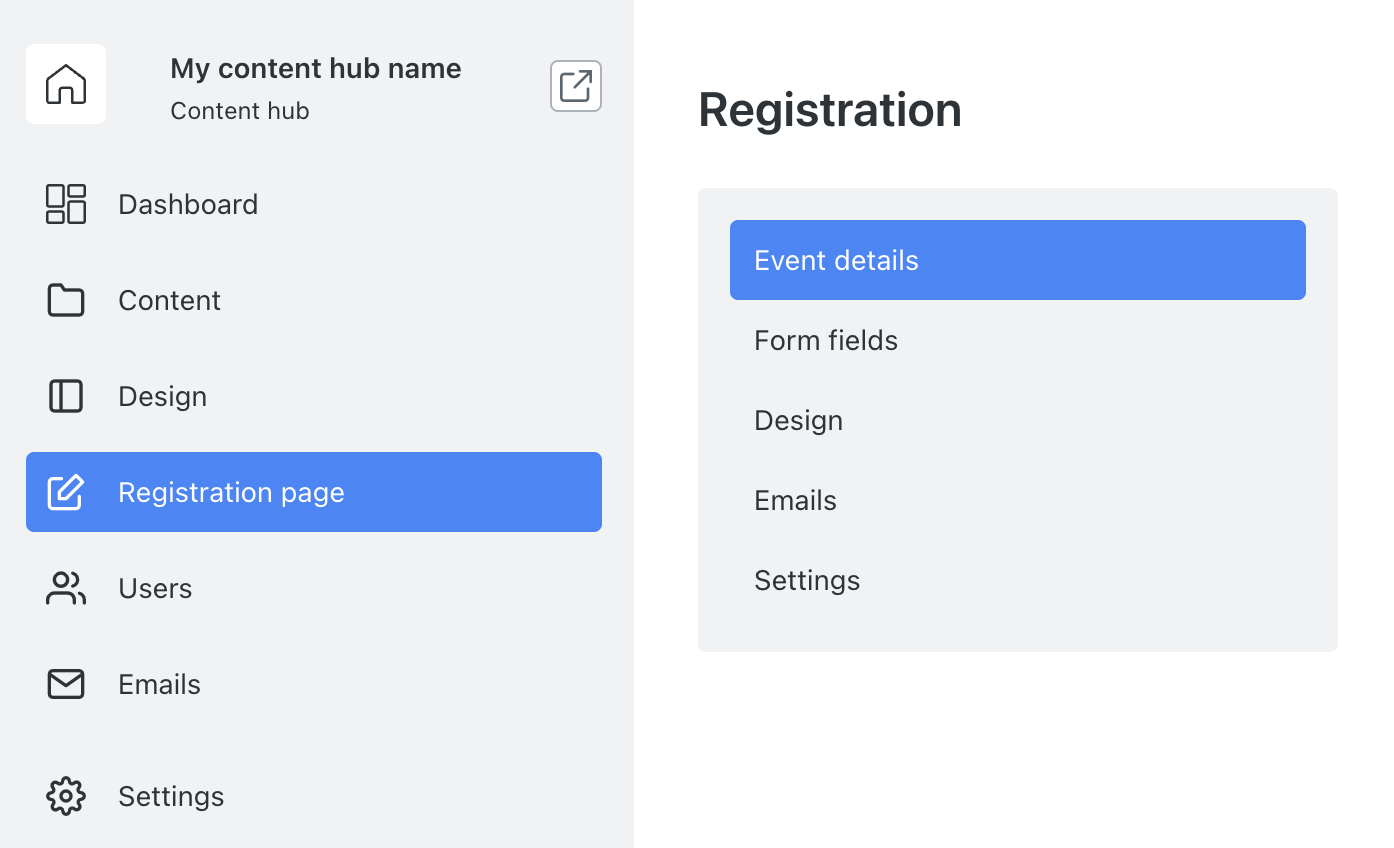
Task: Navigate to Users text label in sidebar
Action: 155,588
